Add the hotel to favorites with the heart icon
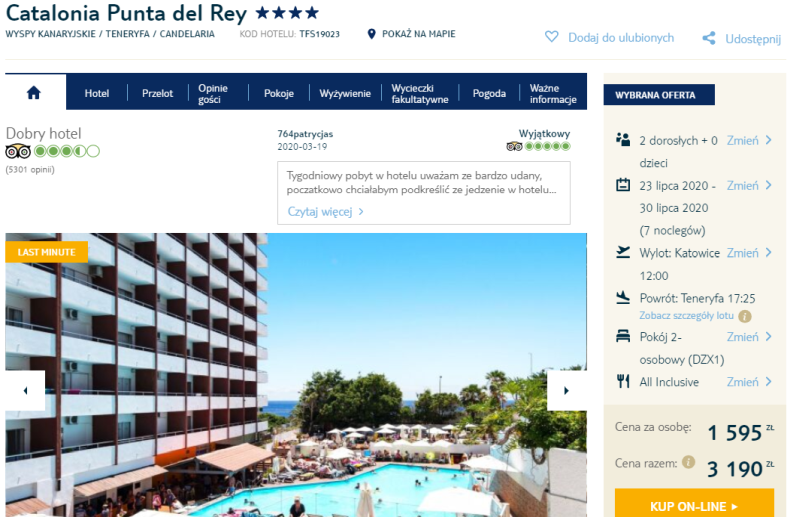This screenshot has height=517, width=790. [552, 37]
